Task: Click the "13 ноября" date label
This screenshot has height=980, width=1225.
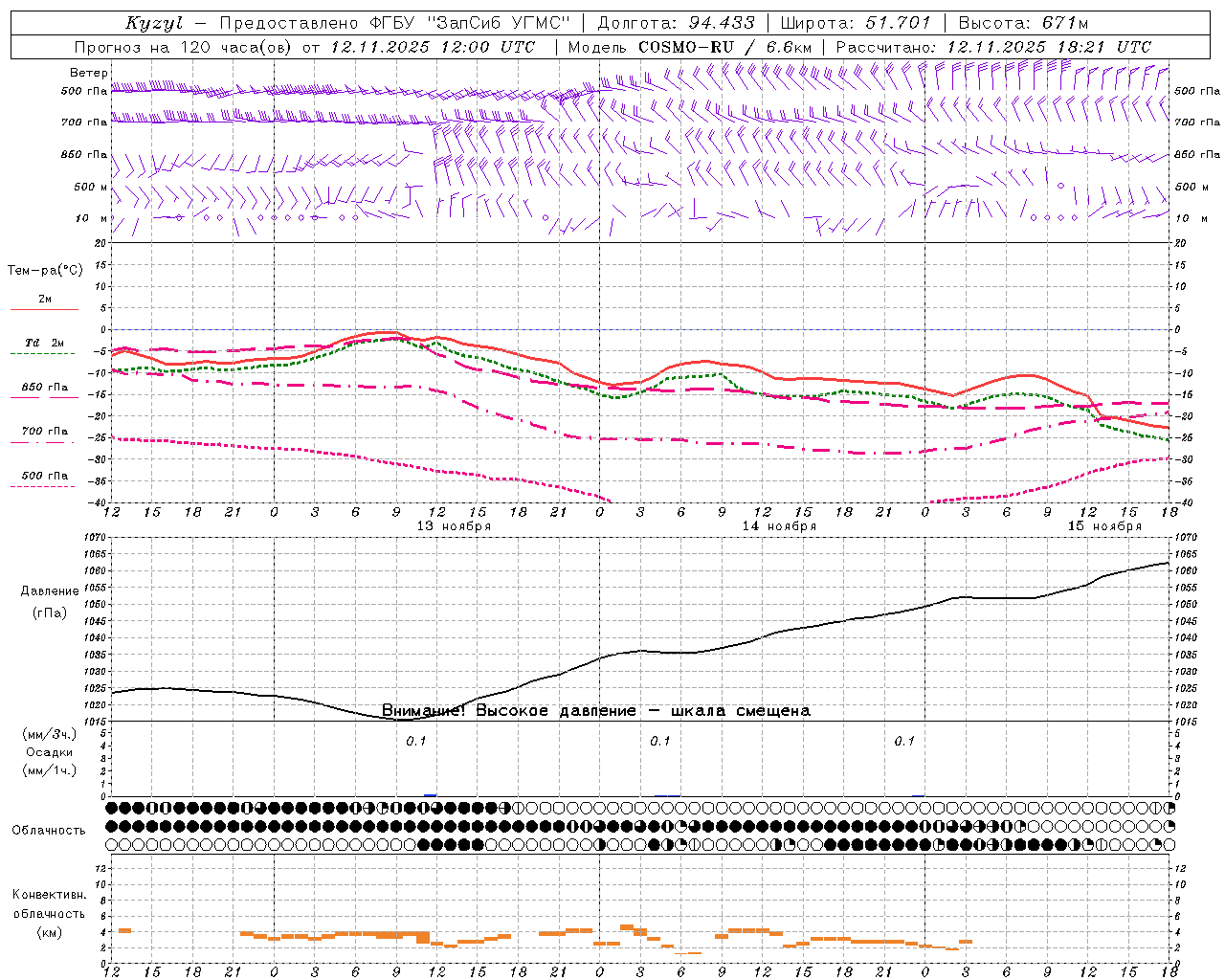Action: 454,526
